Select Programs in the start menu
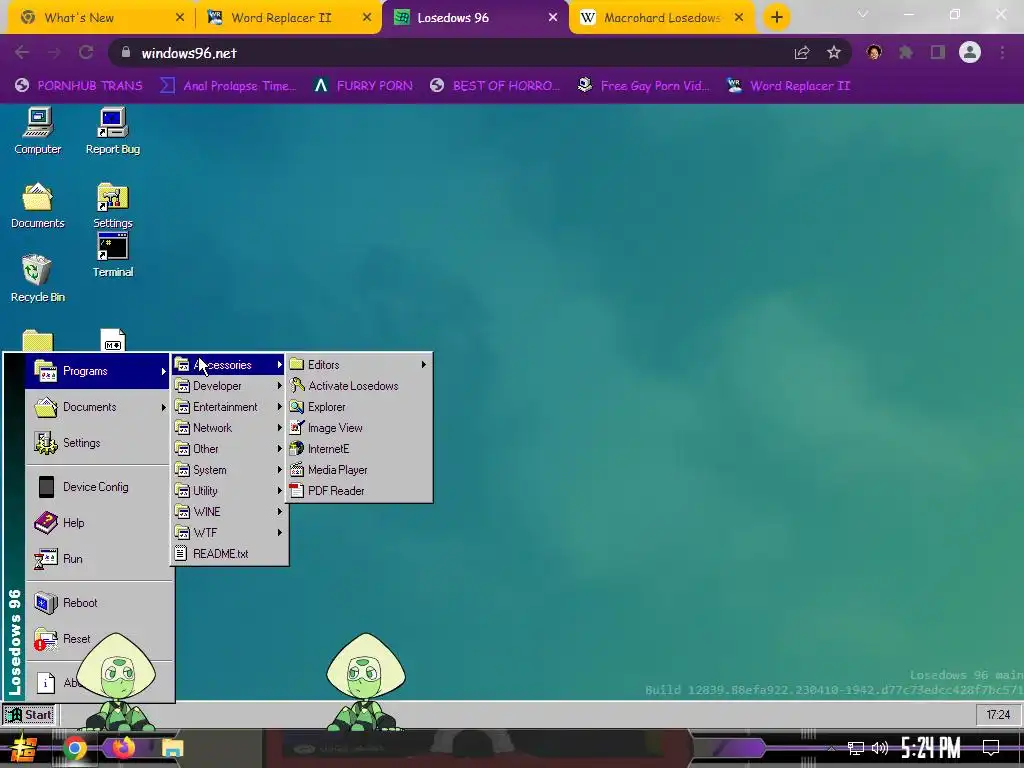The image size is (1024, 768). point(97,371)
